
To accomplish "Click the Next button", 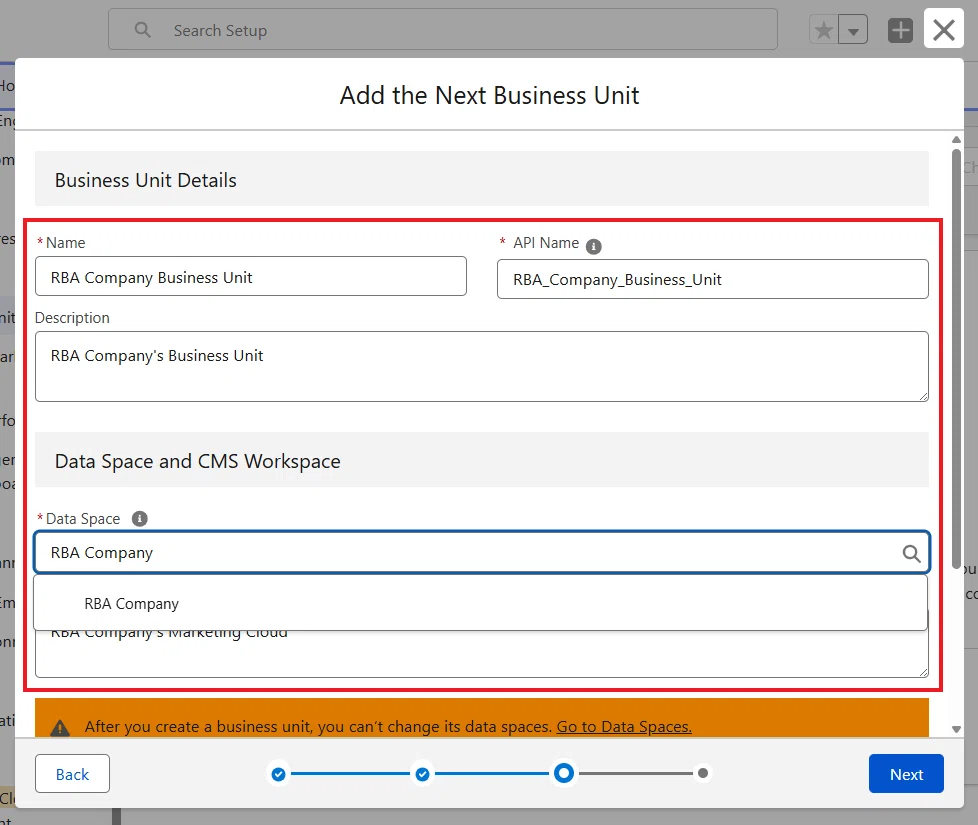I will pos(906,774).
